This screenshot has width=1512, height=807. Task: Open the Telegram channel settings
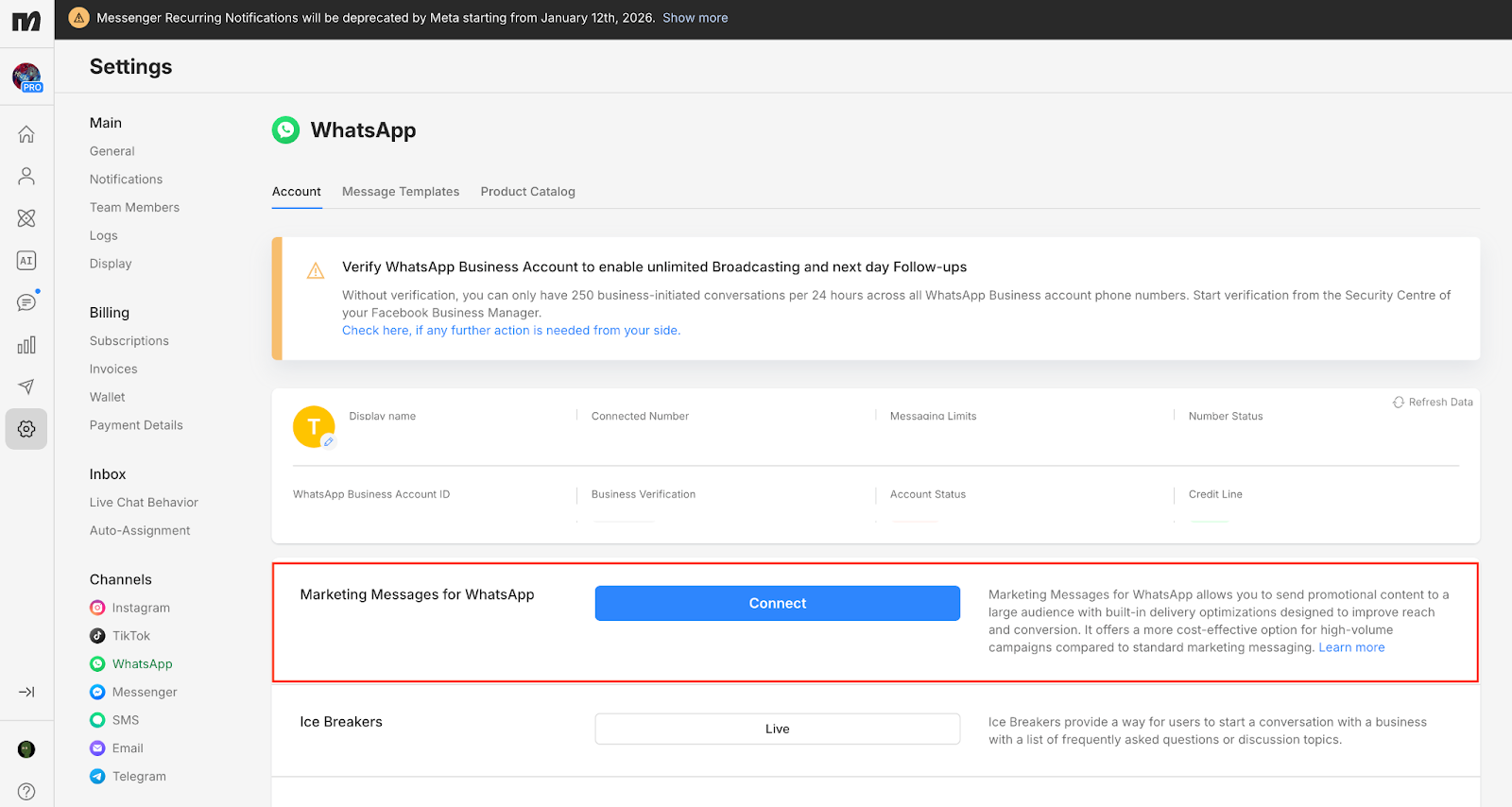pos(139,777)
